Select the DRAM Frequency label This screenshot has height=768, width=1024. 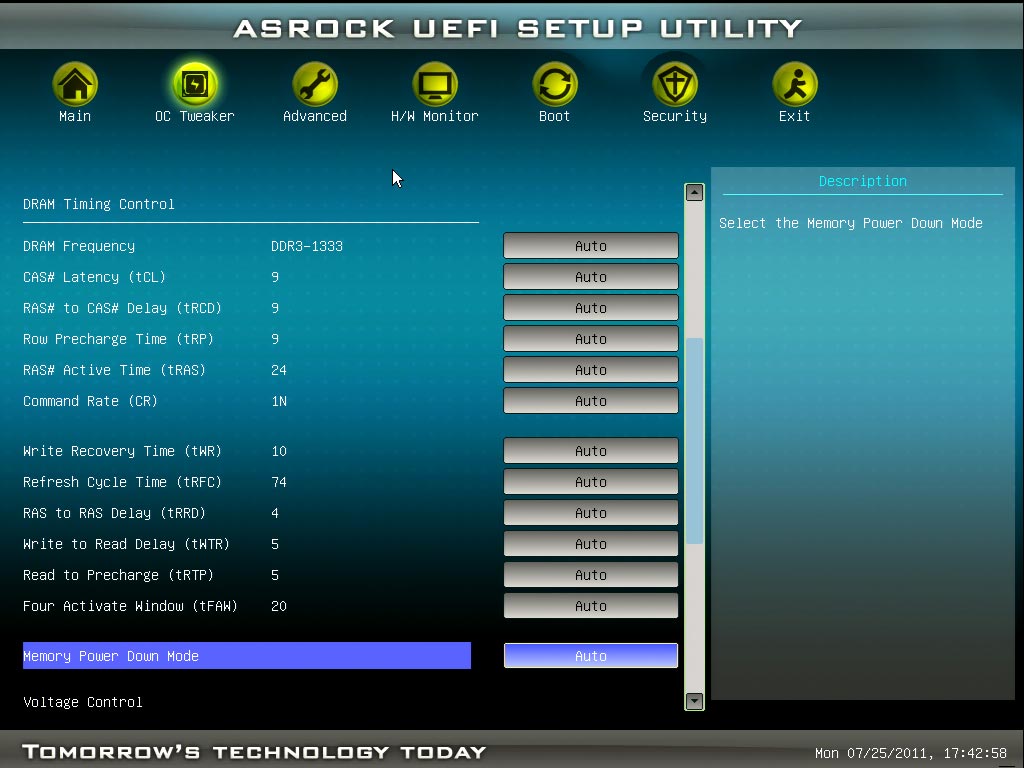click(x=79, y=246)
